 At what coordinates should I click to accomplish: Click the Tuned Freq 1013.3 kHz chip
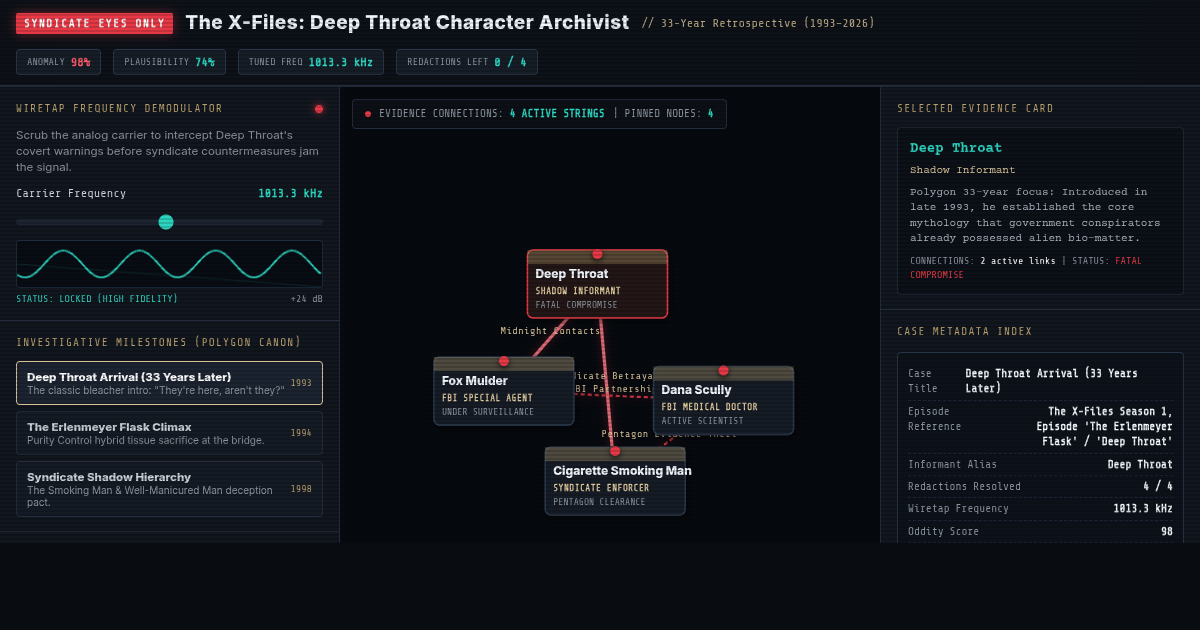(x=310, y=62)
